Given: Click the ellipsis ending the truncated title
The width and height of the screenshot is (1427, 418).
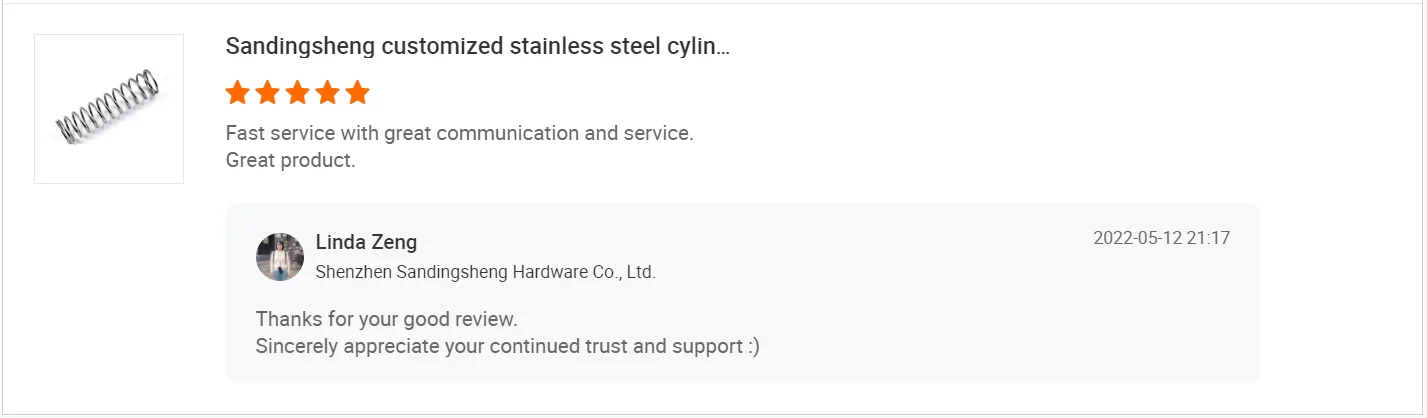Looking at the screenshot, I should (723, 48).
